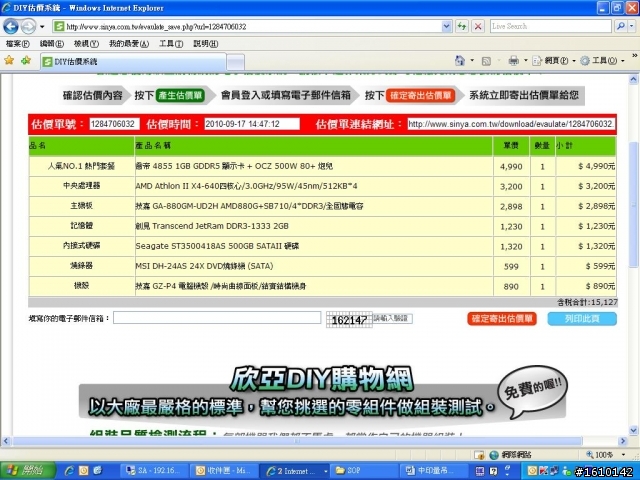
Task: Click the horizontal scrollbar right arrow
Action: pyautogui.click(x=623, y=441)
